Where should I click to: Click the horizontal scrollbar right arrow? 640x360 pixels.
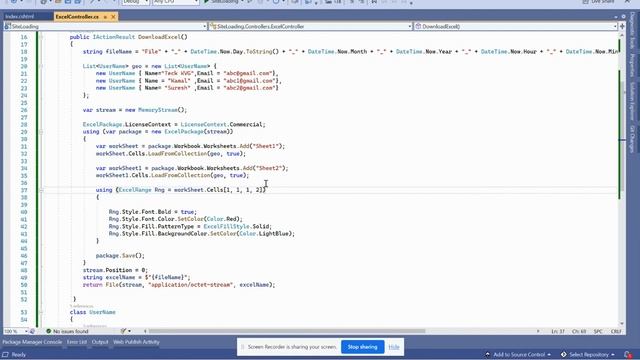pyautogui.click(x=538, y=331)
